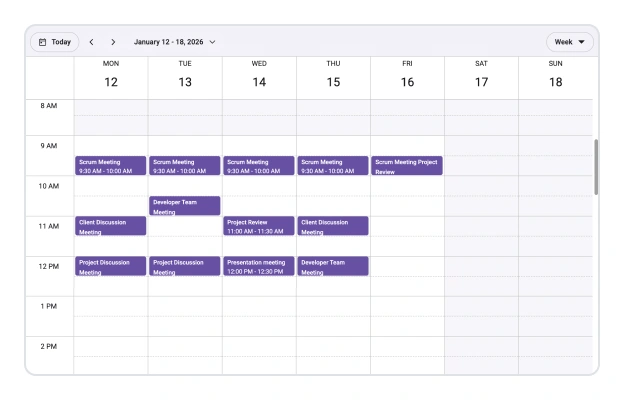Viewport: 624px width, 400px height.
Task: Open Thursday's Developer Team Meeting event
Action: coord(333,266)
